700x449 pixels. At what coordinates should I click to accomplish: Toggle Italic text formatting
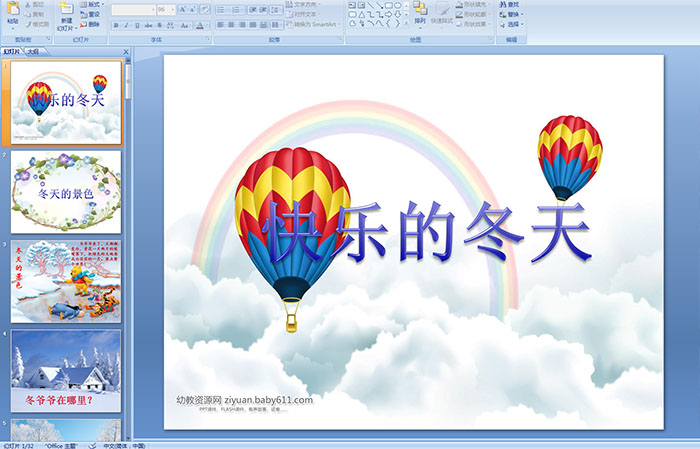126,24
